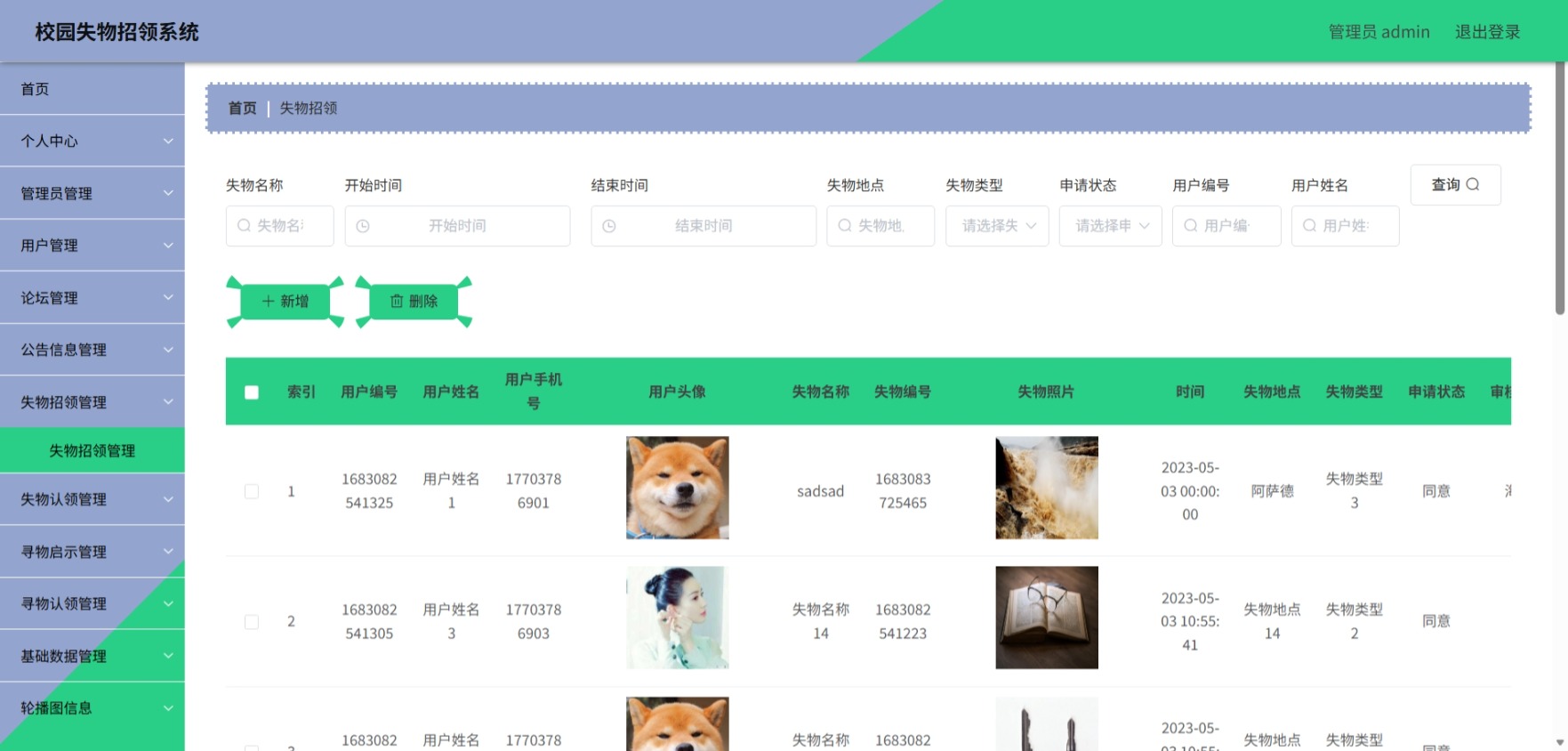The image size is (1568, 751).
Task: Toggle the select-all checkbox in table header
Action: coord(252,392)
